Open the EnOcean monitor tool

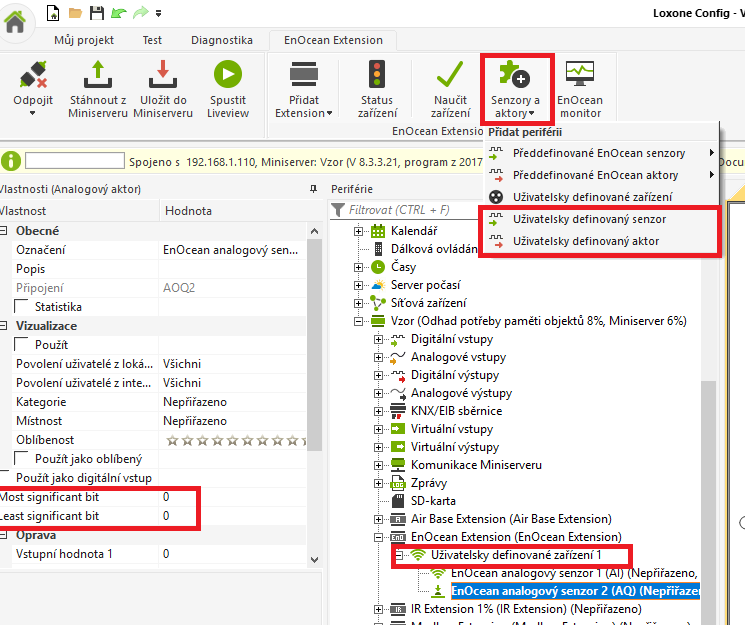[580, 74]
